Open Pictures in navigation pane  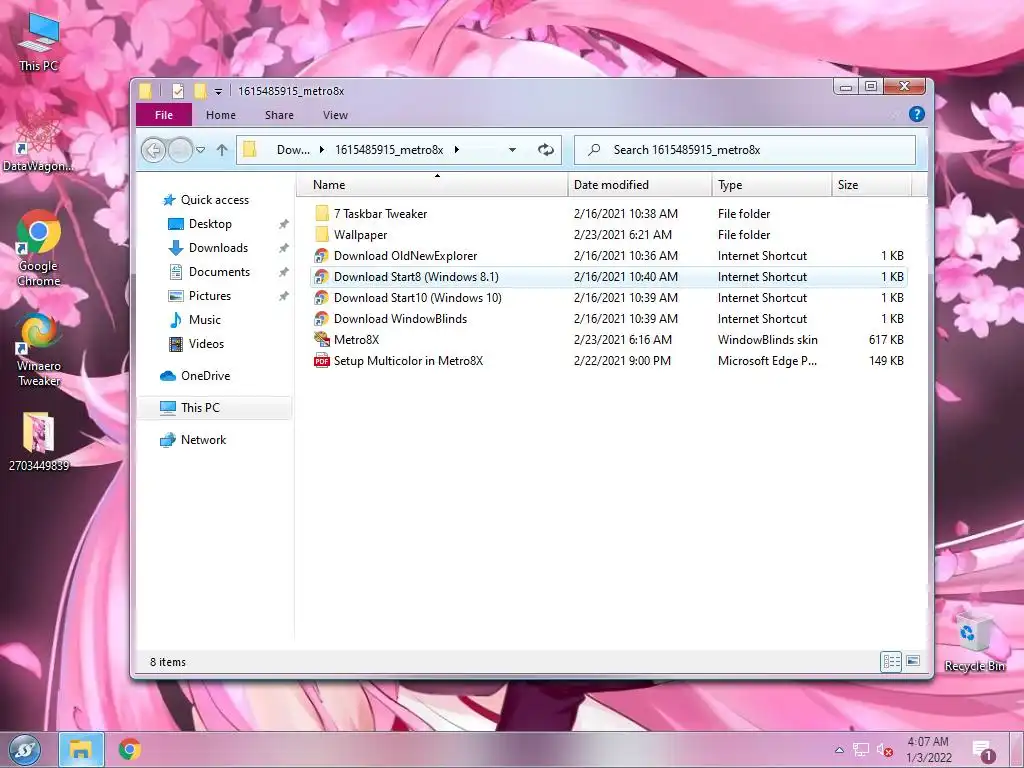click(x=210, y=296)
